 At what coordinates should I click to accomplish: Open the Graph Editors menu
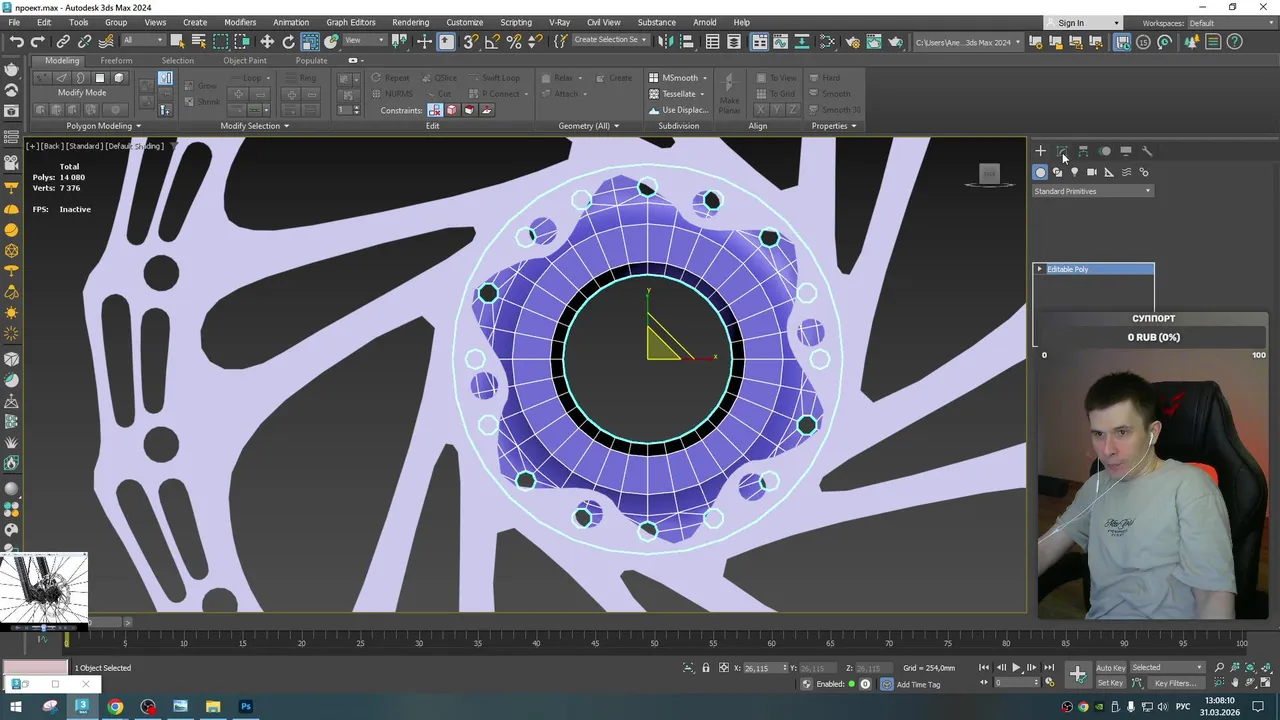point(351,22)
